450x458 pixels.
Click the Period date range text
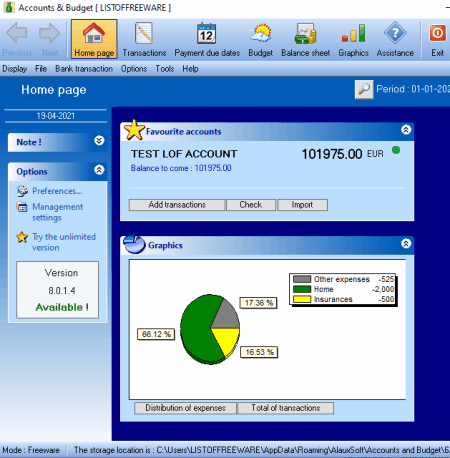click(x=413, y=89)
